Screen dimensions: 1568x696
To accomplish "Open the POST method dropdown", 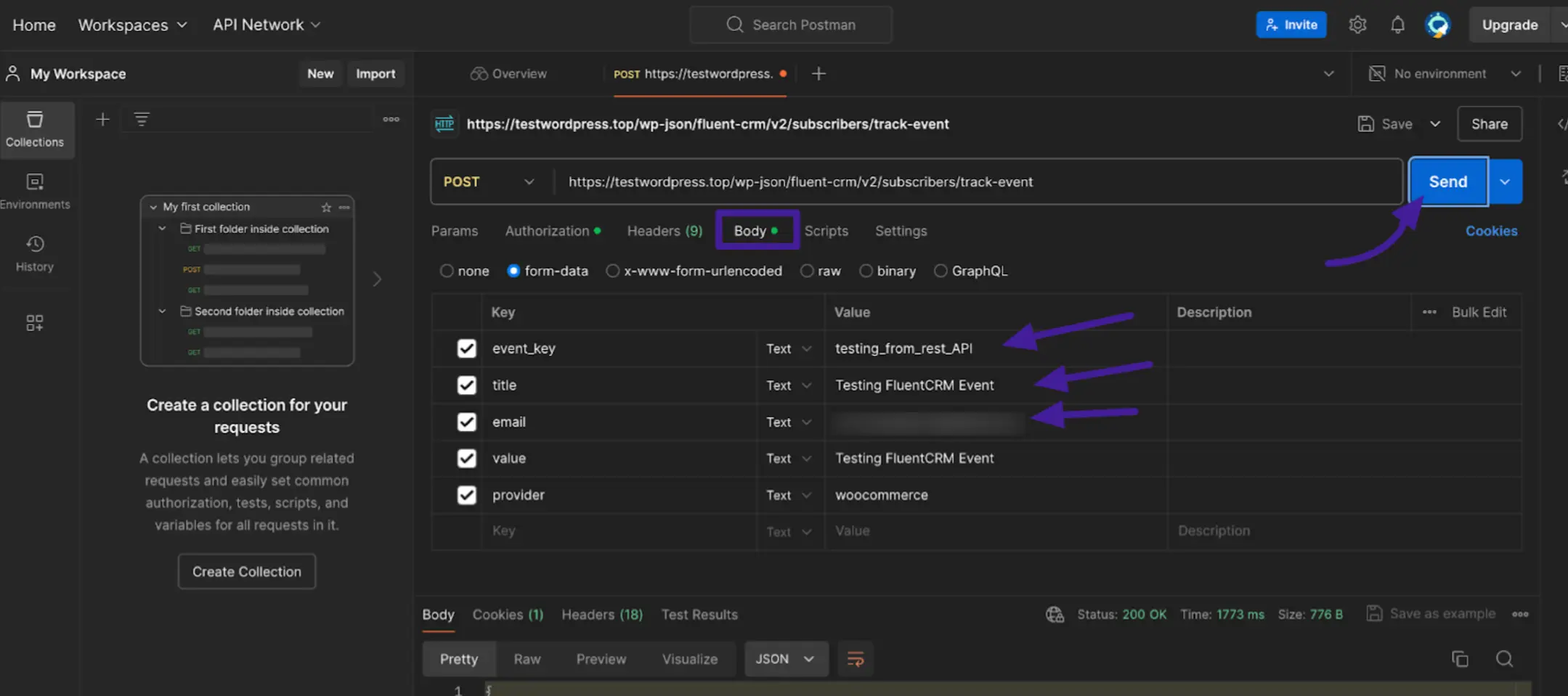I will [x=490, y=181].
